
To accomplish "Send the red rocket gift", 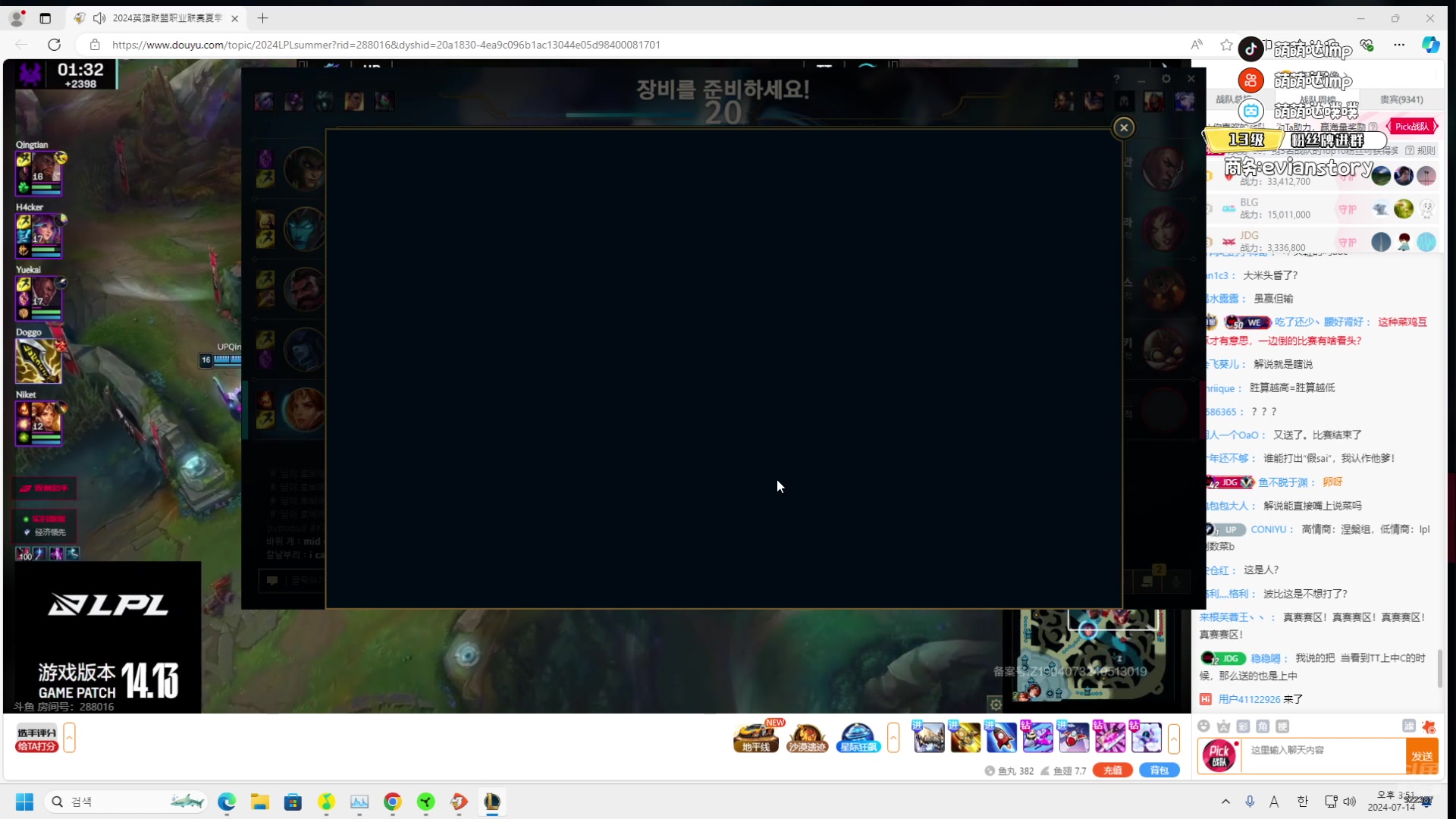I will [1001, 736].
